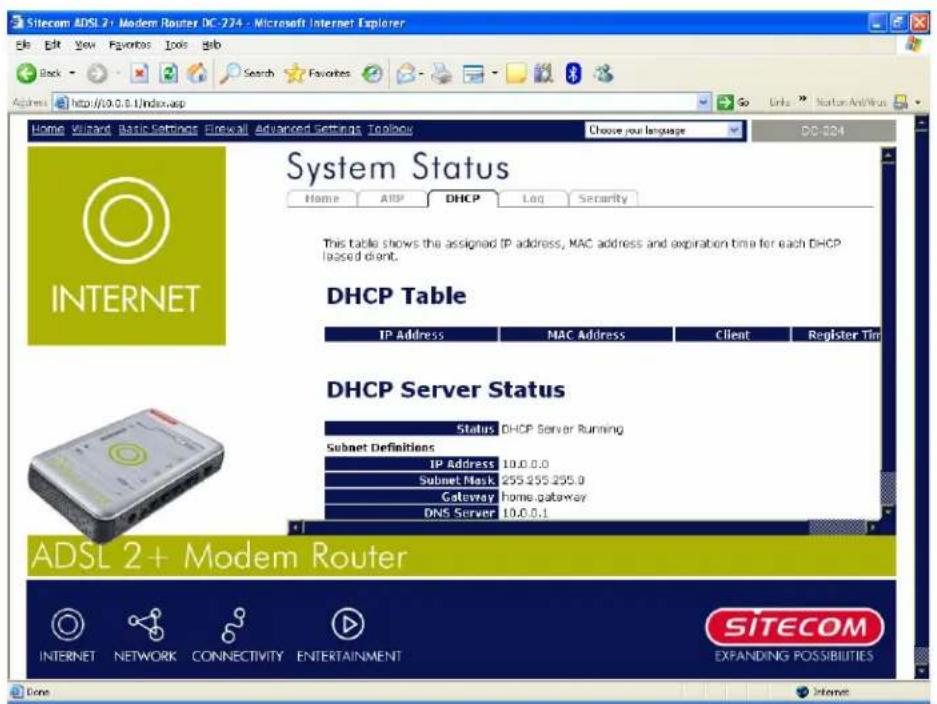Viewport: 937px width, 704px height.
Task: Click the Research books toolbar icon
Action: (543, 74)
